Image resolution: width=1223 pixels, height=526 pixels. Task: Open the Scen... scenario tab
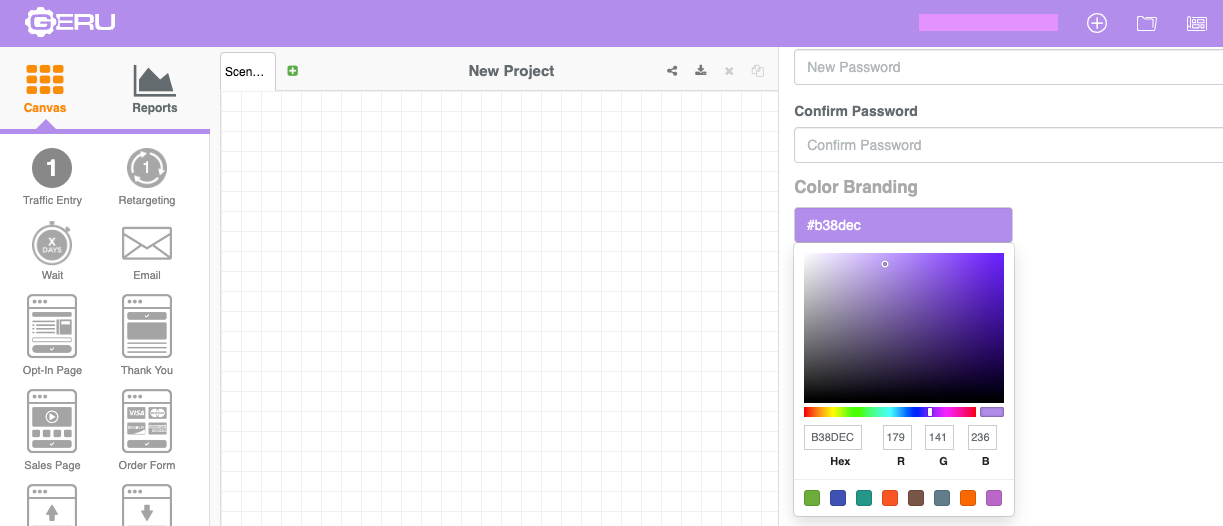247,72
